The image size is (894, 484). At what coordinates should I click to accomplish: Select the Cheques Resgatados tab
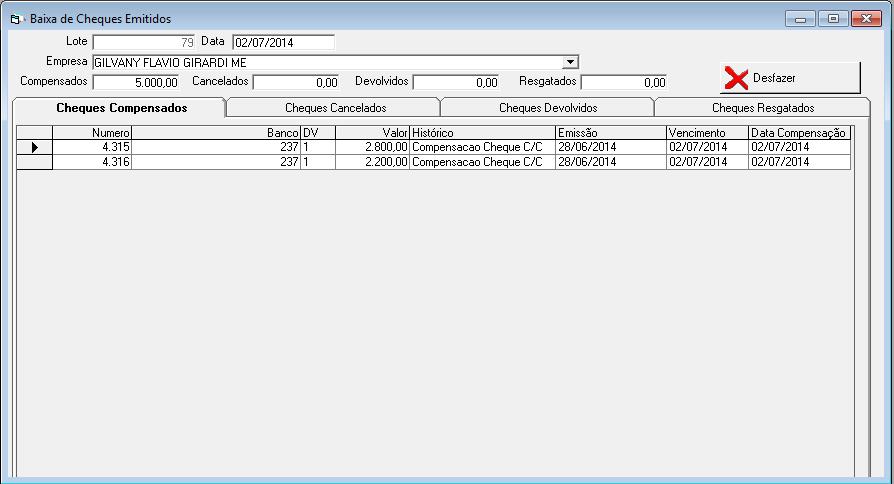click(x=762, y=108)
